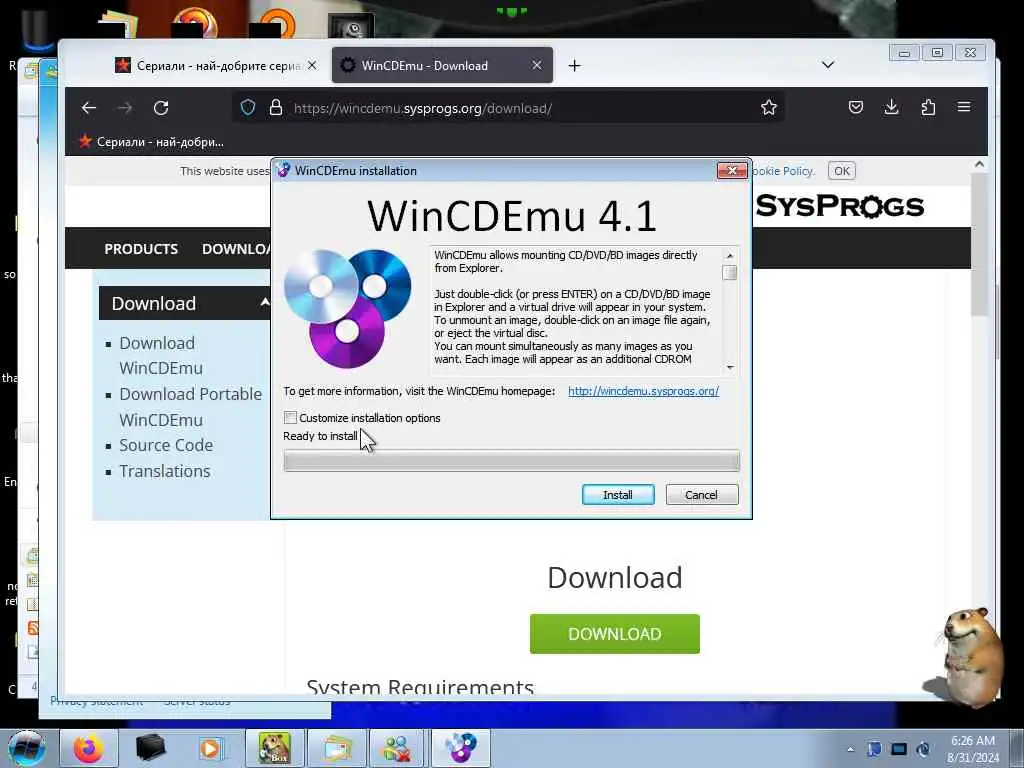Expand the list all tabs chevron
This screenshot has height=768, width=1024.
[828, 65]
